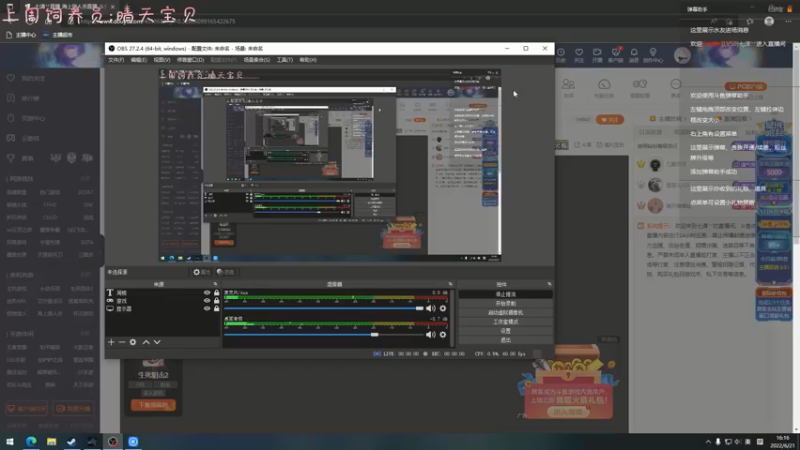Click the mixer panel vertical scrollbar
This screenshot has height=450, width=800.
[452, 318]
